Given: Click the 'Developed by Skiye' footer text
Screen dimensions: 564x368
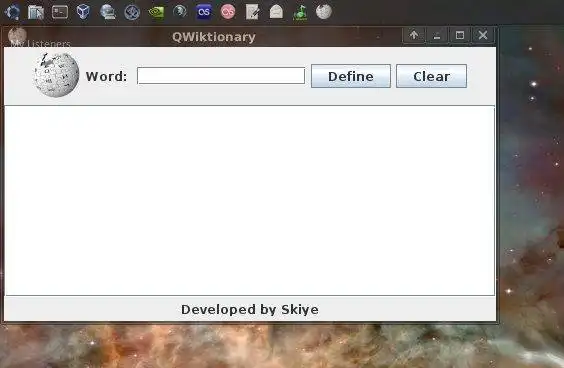Looking at the screenshot, I should tap(250, 309).
